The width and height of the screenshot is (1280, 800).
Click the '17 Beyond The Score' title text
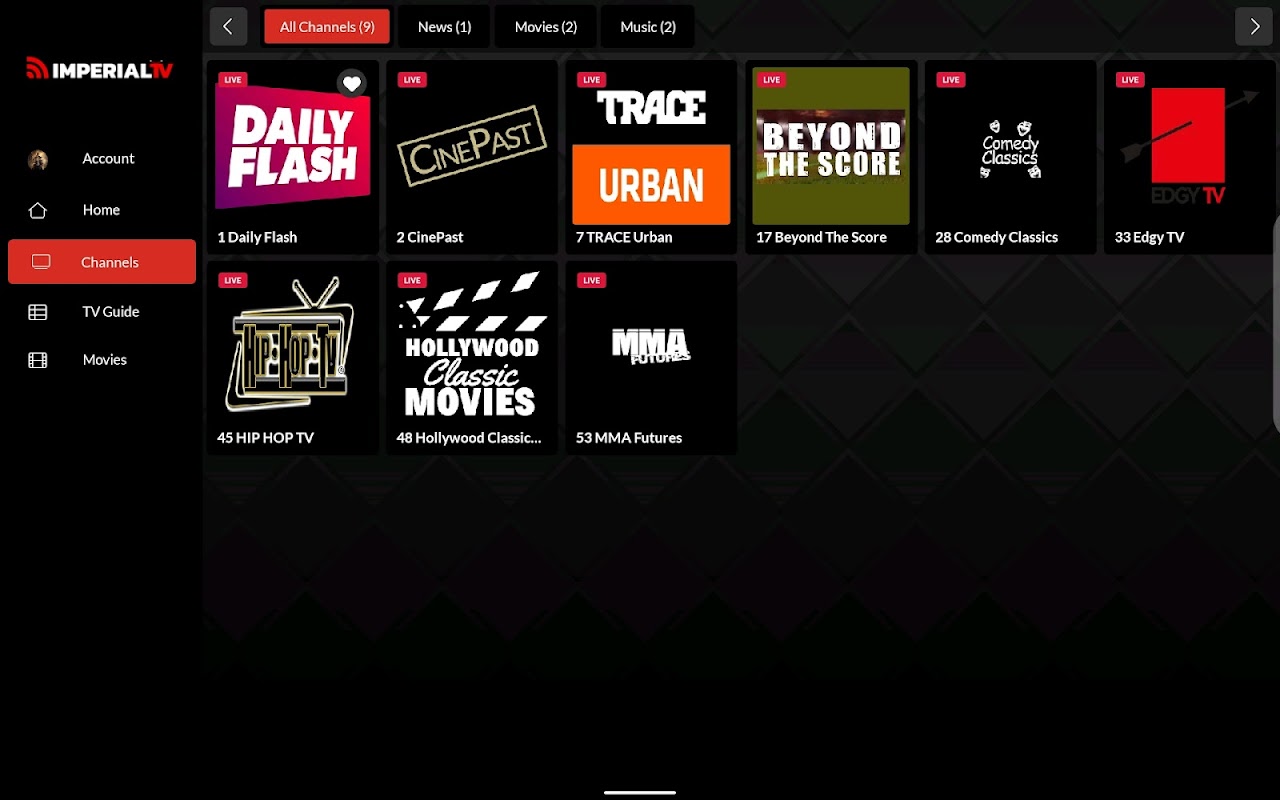point(821,237)
